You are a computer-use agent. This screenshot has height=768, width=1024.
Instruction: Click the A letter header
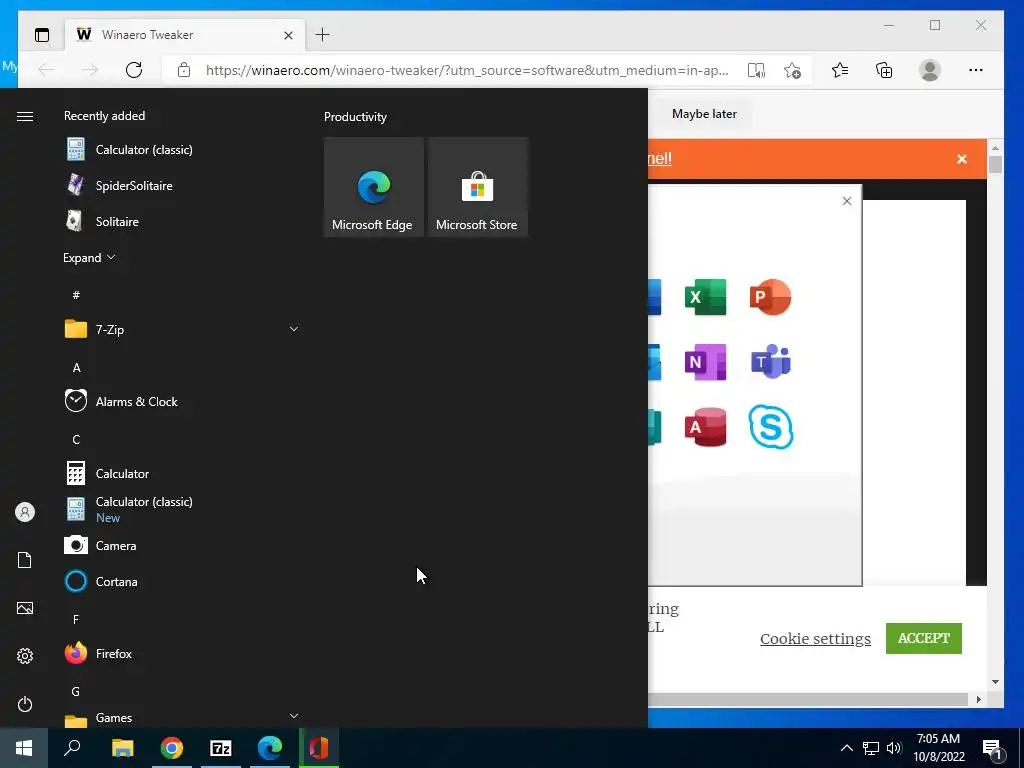(76, 368)
